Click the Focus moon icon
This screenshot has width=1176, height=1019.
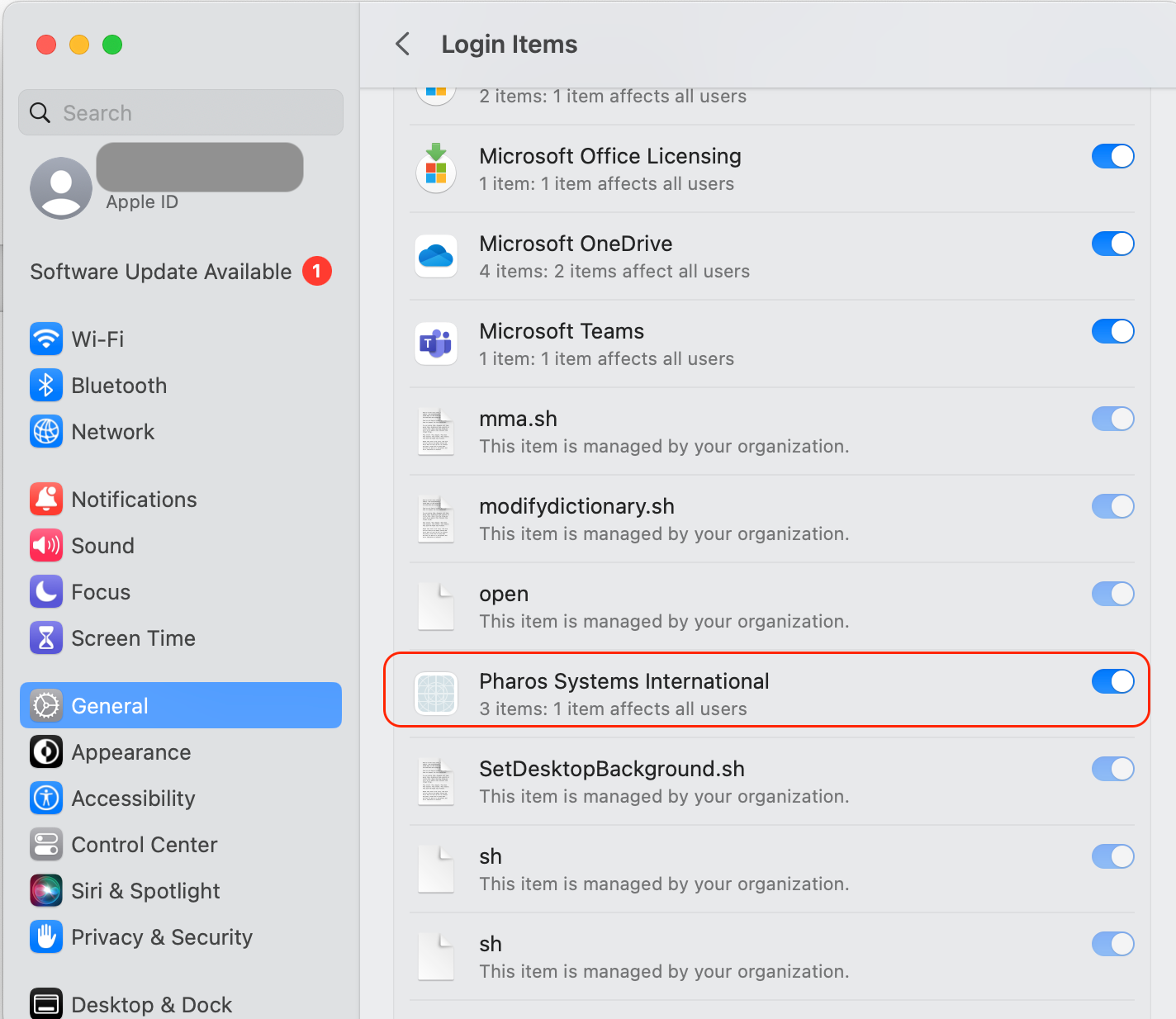(46, 591)
